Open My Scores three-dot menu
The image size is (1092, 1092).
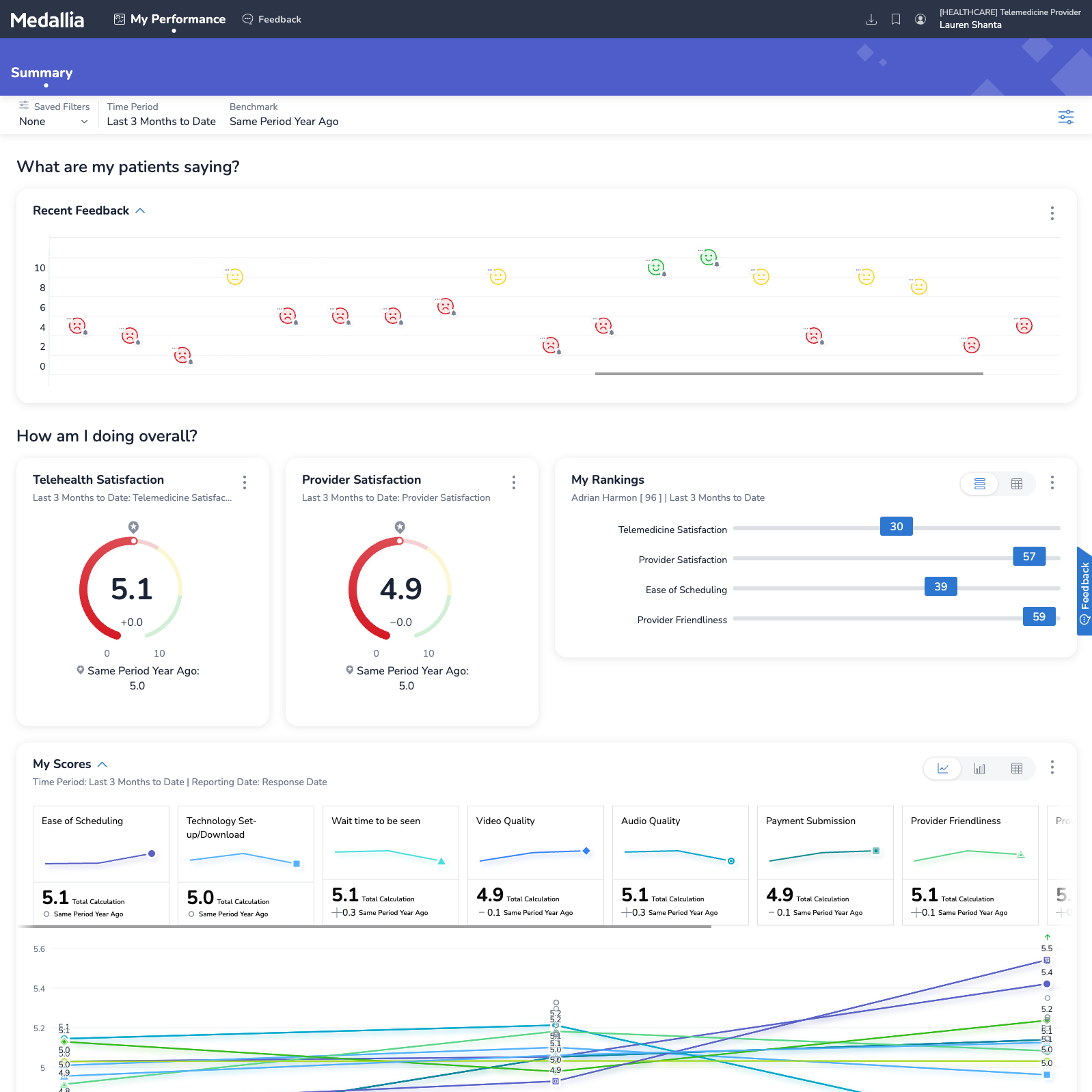(1052, 767)
